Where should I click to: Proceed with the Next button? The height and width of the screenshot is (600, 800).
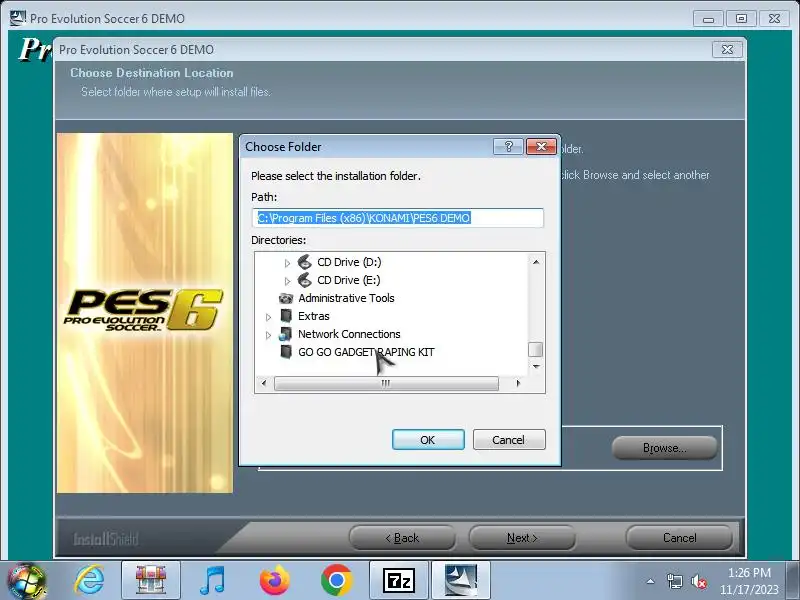tap(522, 538)
